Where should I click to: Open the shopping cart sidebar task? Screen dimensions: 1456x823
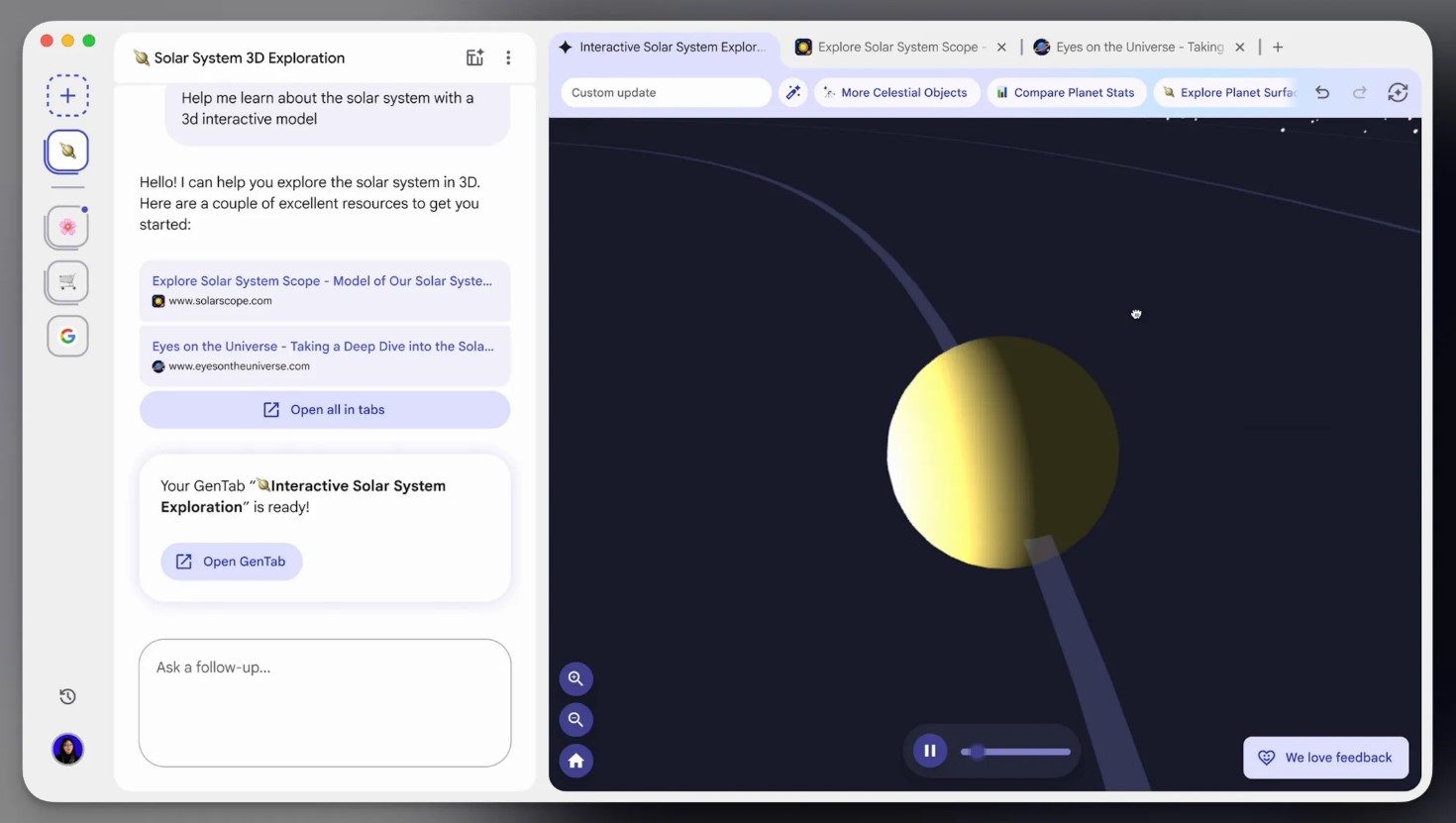[67, 282]
